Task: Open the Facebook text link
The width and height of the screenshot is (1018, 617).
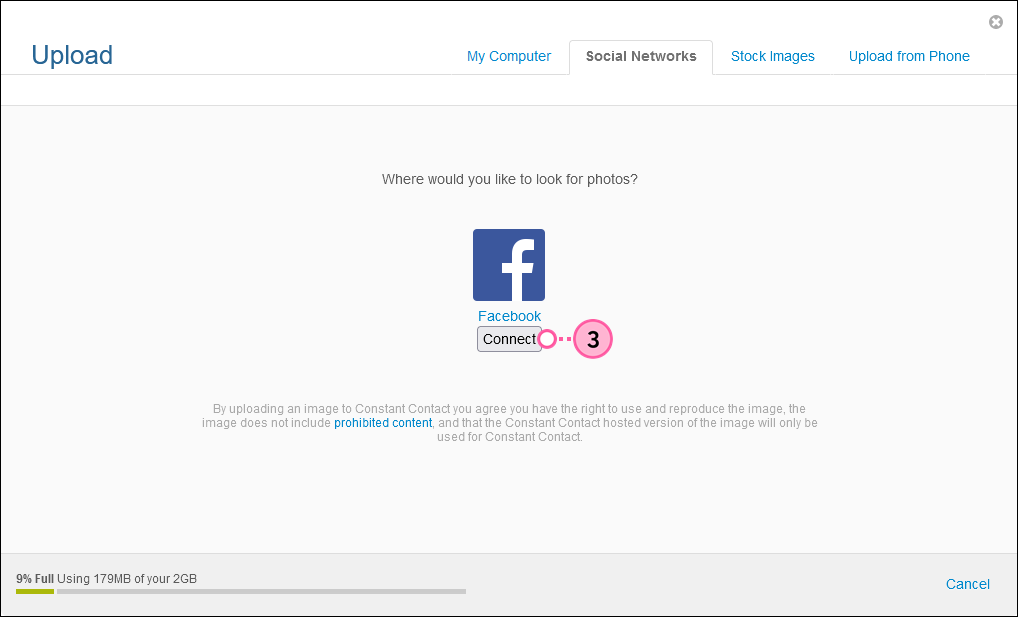Action: click(x=510, y=316)
